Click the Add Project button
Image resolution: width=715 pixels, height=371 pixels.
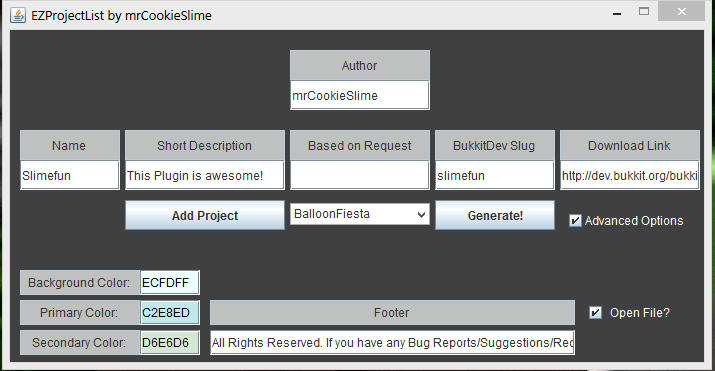tap(205, 215)
